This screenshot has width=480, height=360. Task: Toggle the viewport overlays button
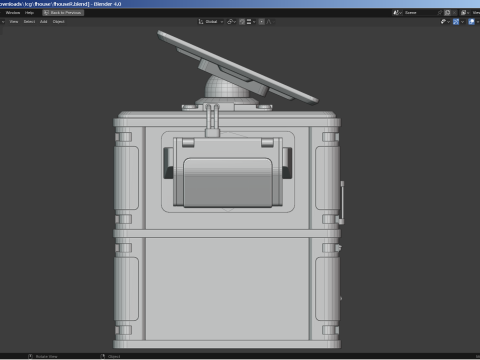tap(471, 22)
